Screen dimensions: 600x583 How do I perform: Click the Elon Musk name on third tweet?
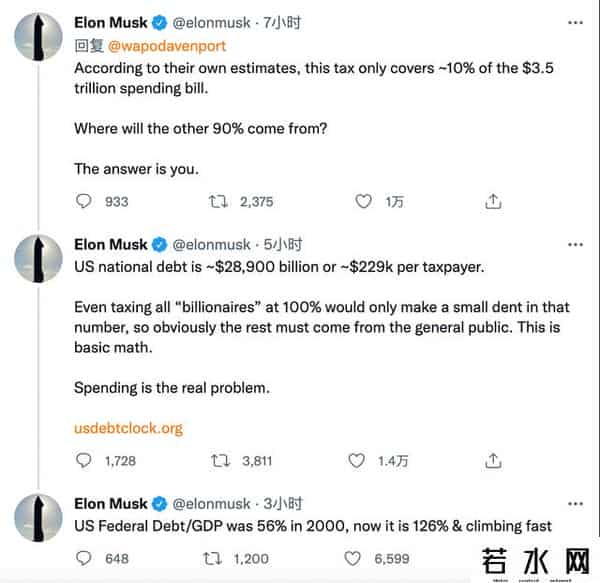point(111,504)
